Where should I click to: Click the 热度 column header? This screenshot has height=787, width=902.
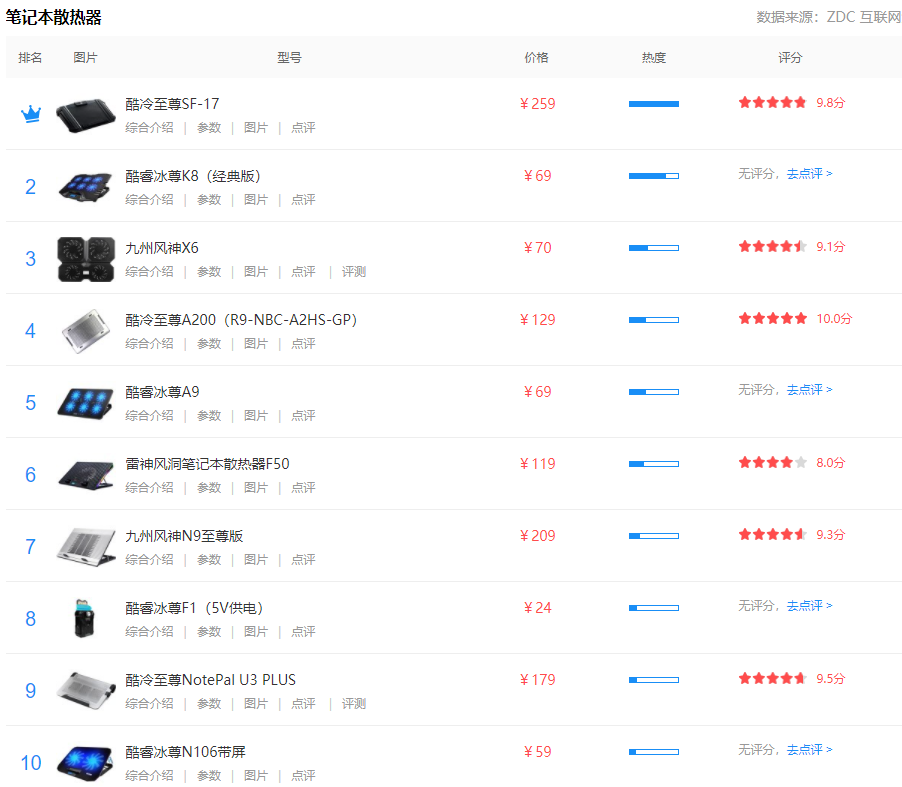pyautogui.click(x=653, y=58)
